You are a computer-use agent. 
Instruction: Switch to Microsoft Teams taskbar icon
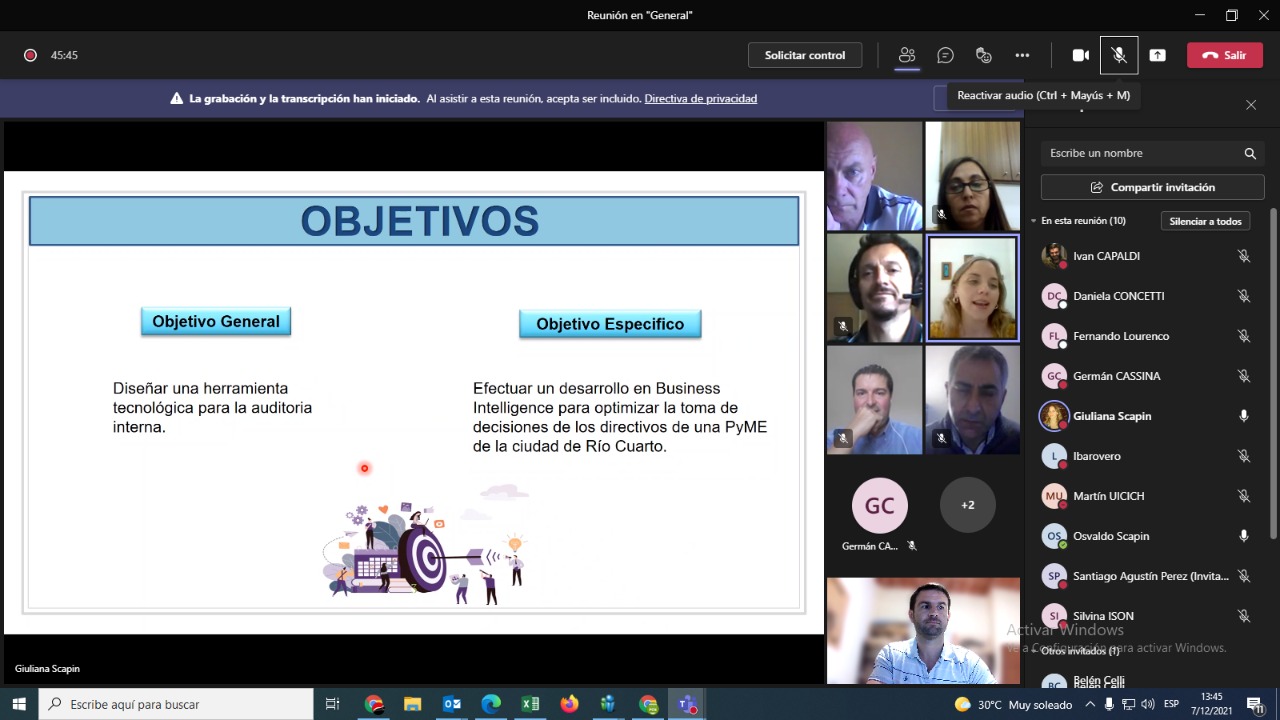point(687,704)
